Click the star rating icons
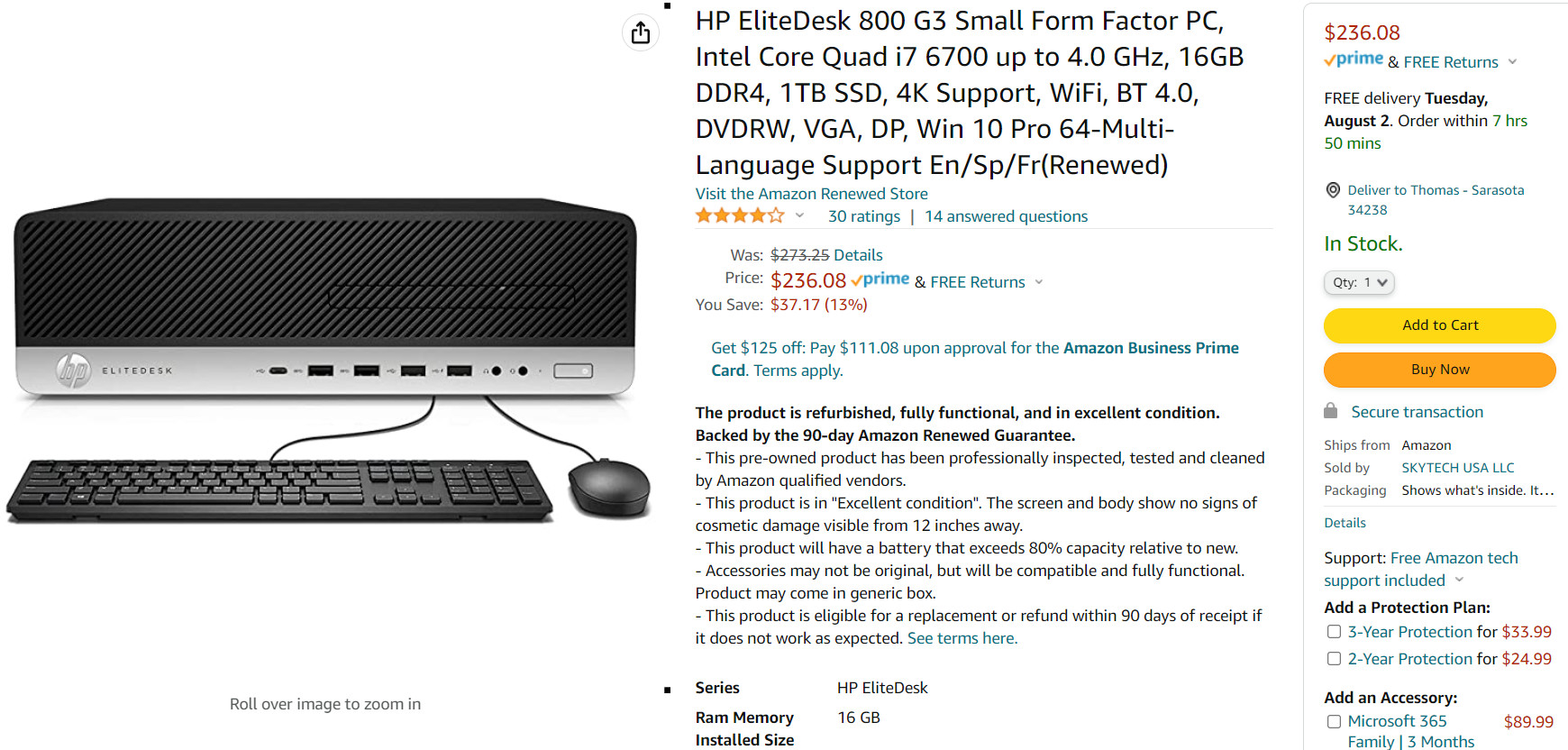Viewport: 1568px width, 750px height. coord(740,216)
